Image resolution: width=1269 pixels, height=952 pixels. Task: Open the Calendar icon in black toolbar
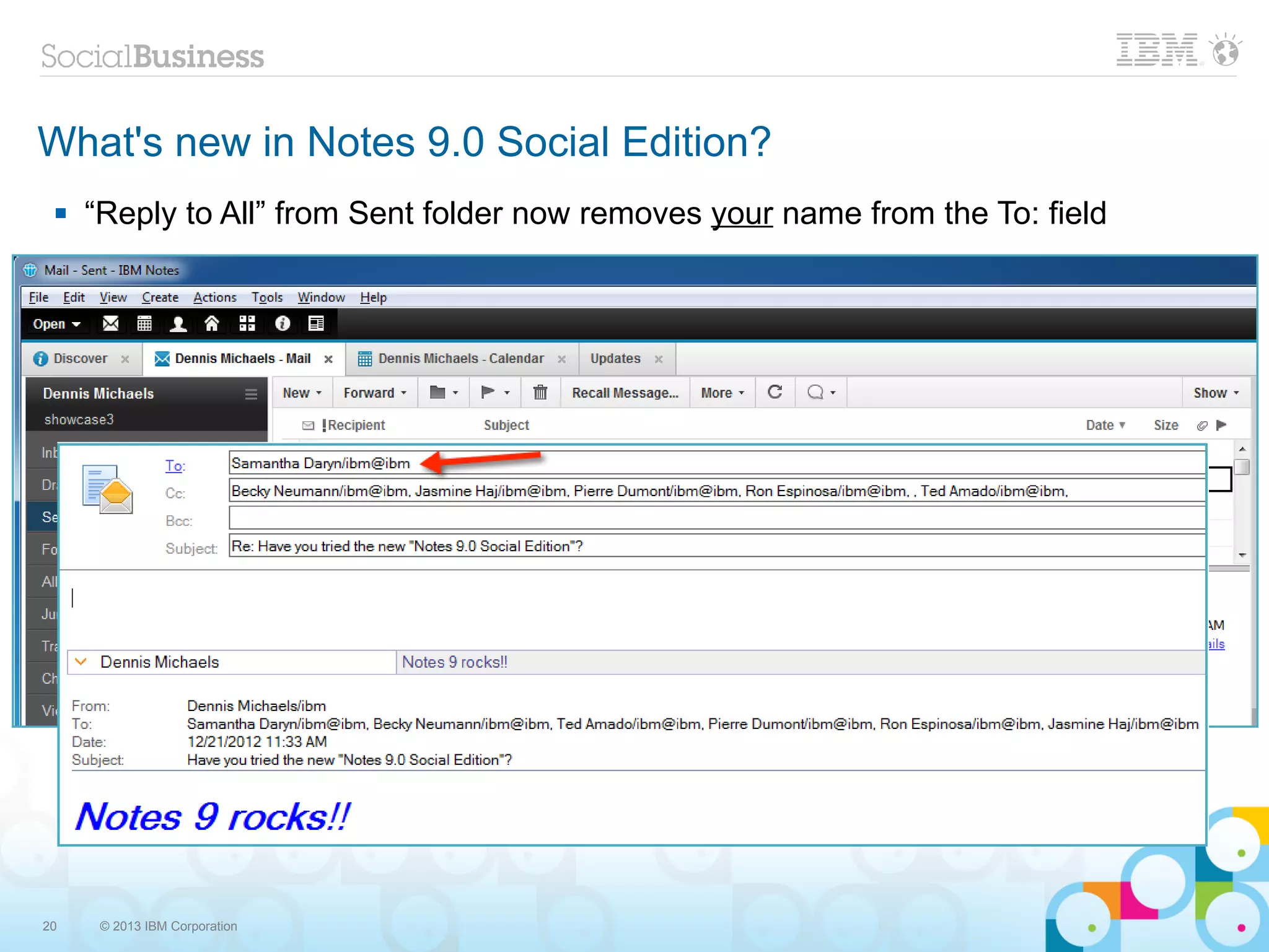pos(144,323)
